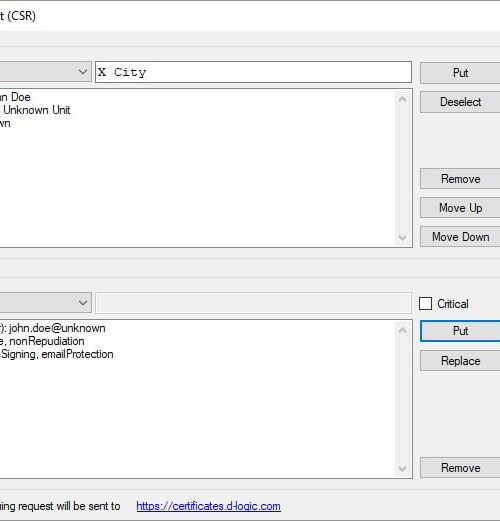Click the Move Up button

click(x=460, y=208)
